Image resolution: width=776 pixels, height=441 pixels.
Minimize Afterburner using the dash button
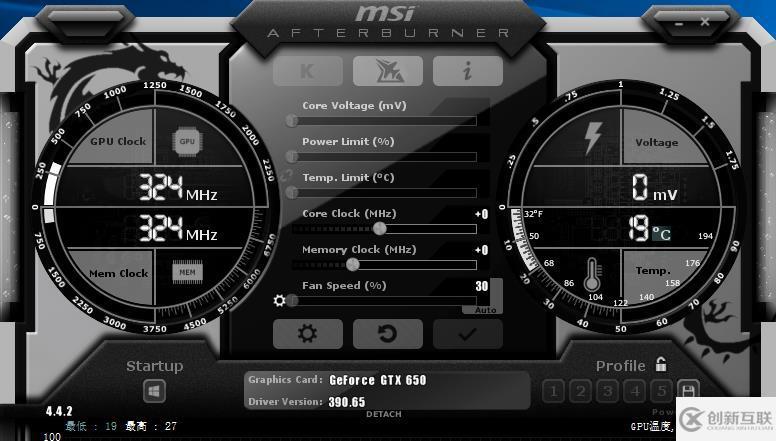pos(679,23)
